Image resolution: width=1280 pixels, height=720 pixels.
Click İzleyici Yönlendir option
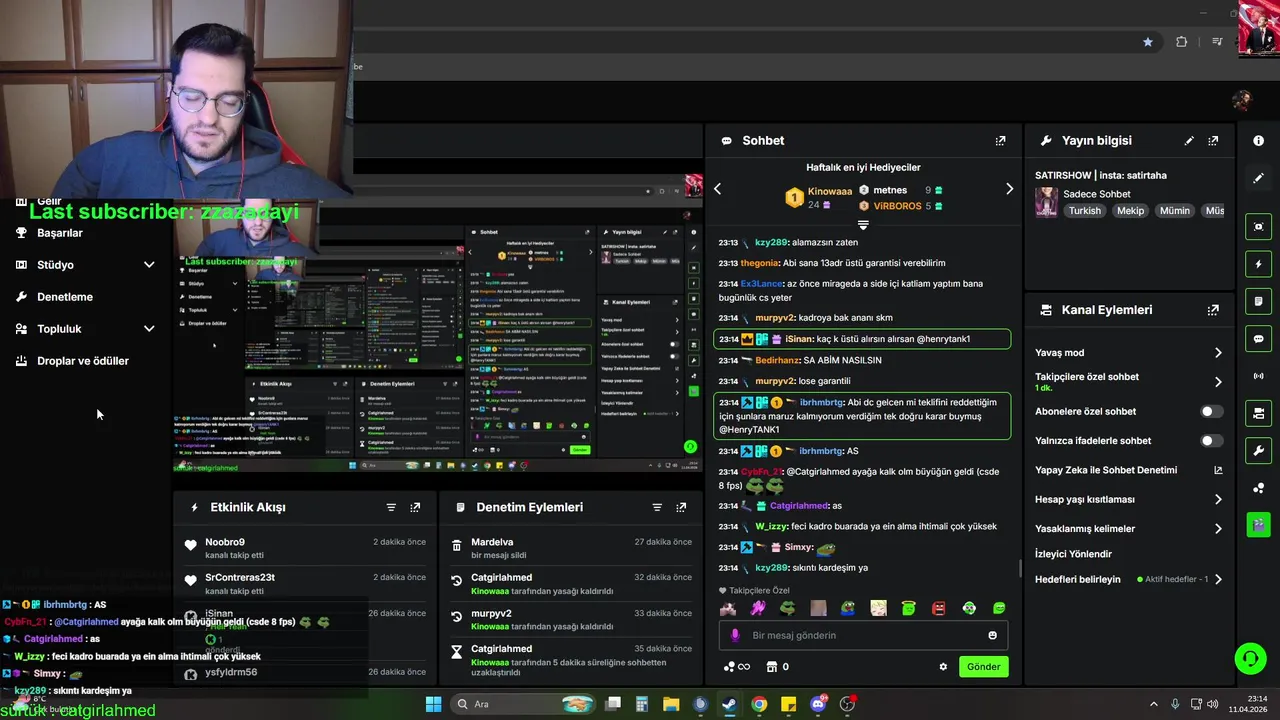(x=1073, y=554)
